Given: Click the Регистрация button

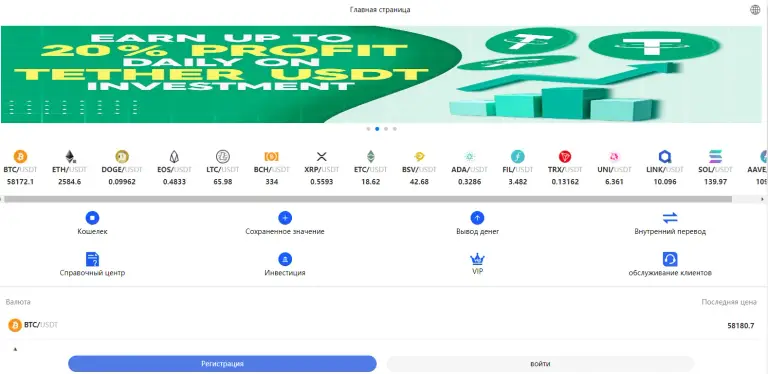Looking at the screenshot, I should [x=222, y=364].
